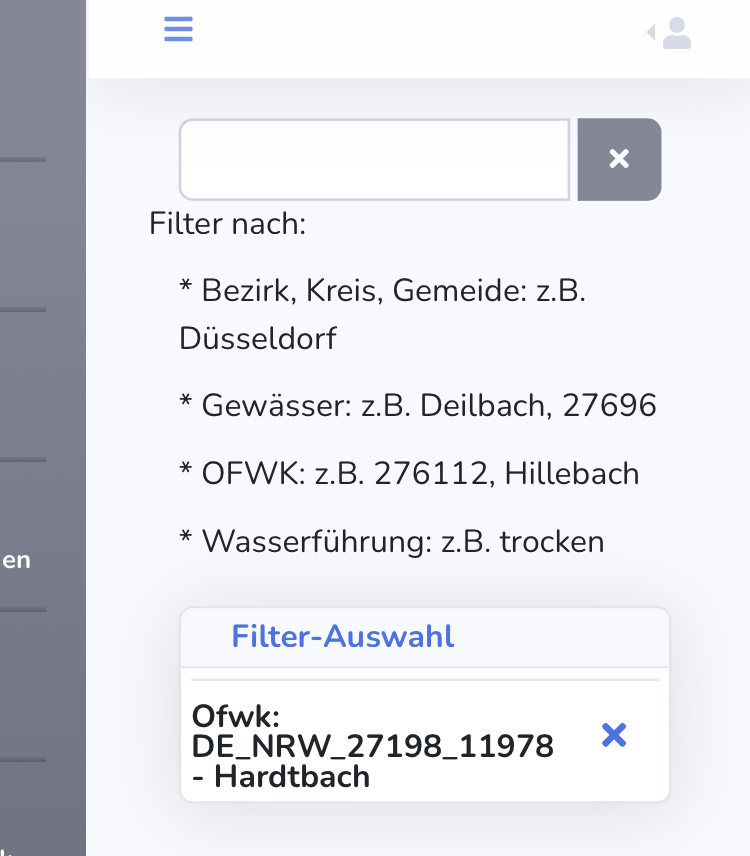Clear the filter search field
This screenshot has width=750, height=856.
coord(620,159)
